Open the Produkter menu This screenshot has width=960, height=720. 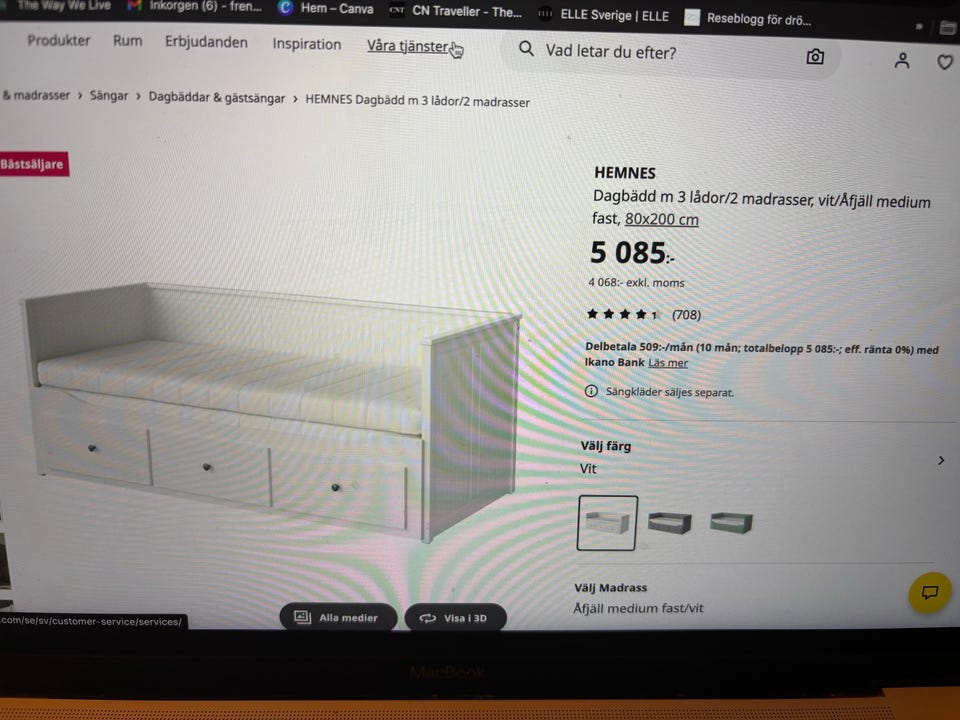pos(59,40)
